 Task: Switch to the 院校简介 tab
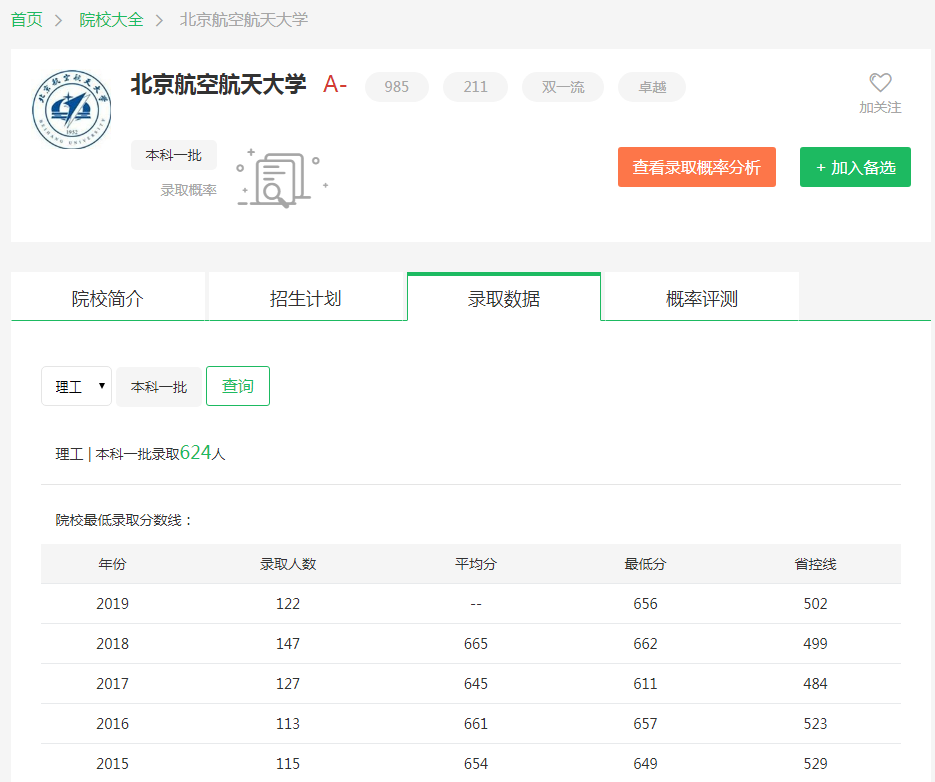(x=108, y=298)
